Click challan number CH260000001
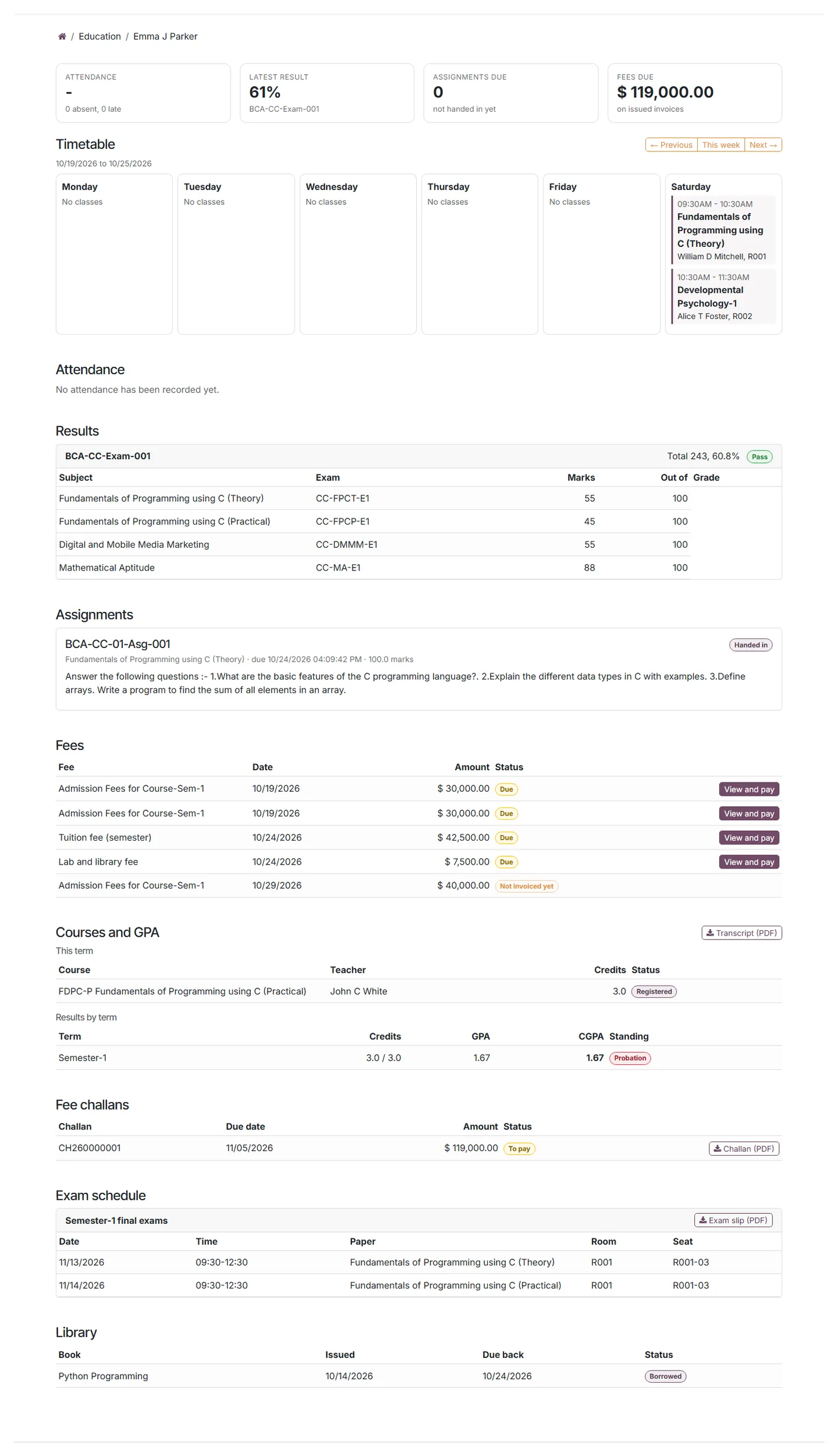Screen dimensions: 838x1456 [x=90, y=1149]
